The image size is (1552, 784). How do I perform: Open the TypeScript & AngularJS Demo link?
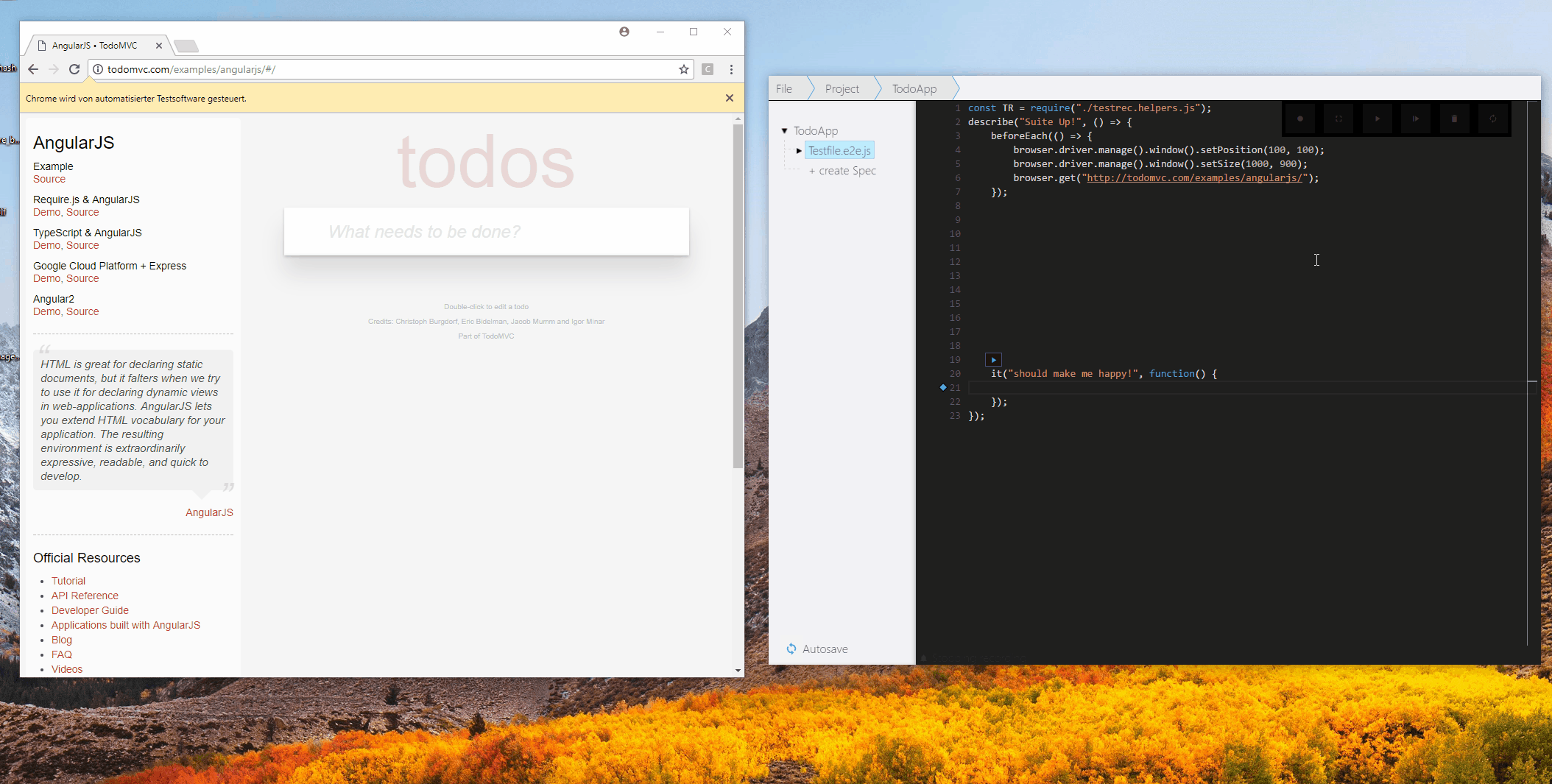point(46,245)
